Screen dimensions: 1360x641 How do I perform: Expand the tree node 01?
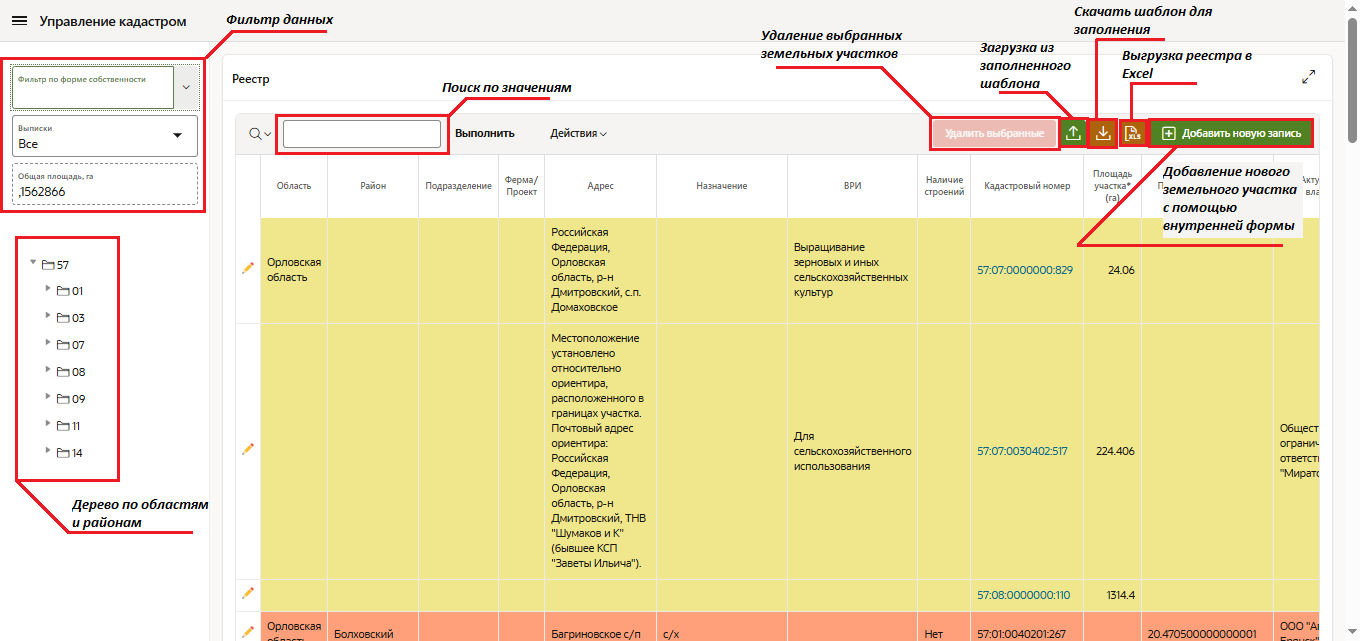47,290
